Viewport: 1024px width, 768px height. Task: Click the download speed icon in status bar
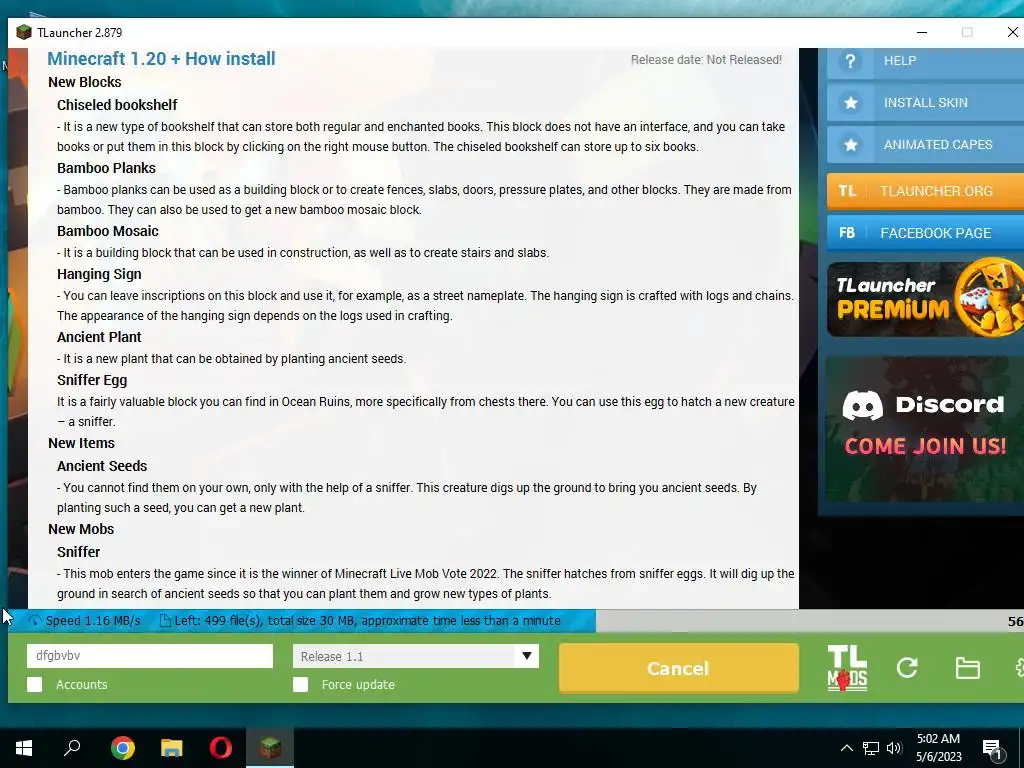(35, 621)
